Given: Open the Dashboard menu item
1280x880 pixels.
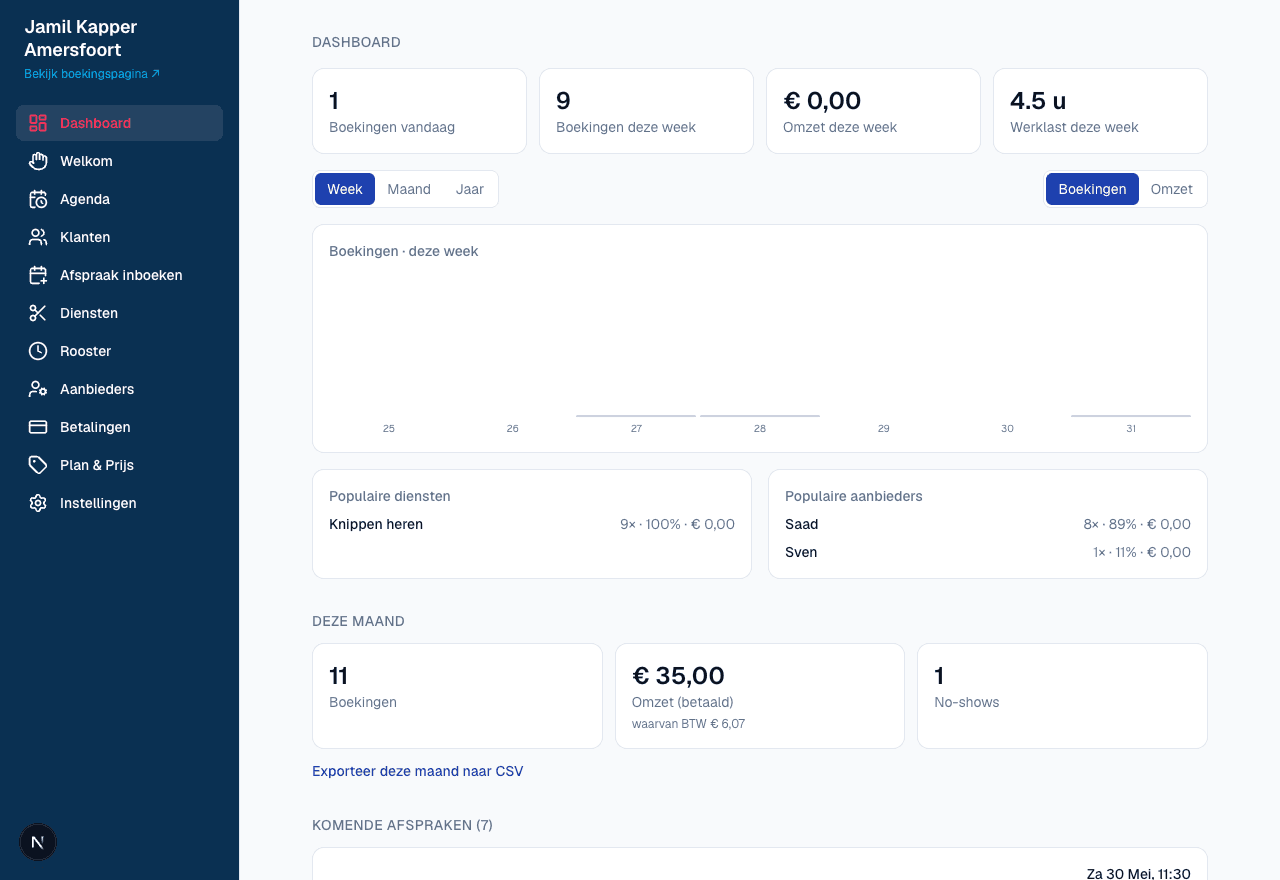Looking at the screenshot, I should click(119, 123).
